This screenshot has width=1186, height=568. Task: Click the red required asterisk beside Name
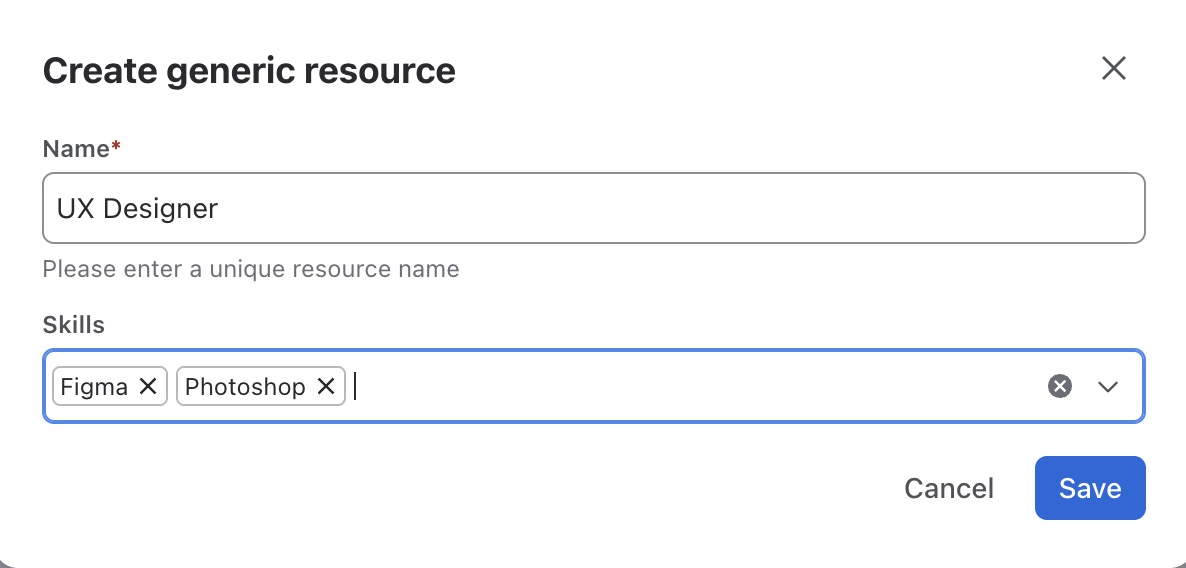tap(116, 146)
